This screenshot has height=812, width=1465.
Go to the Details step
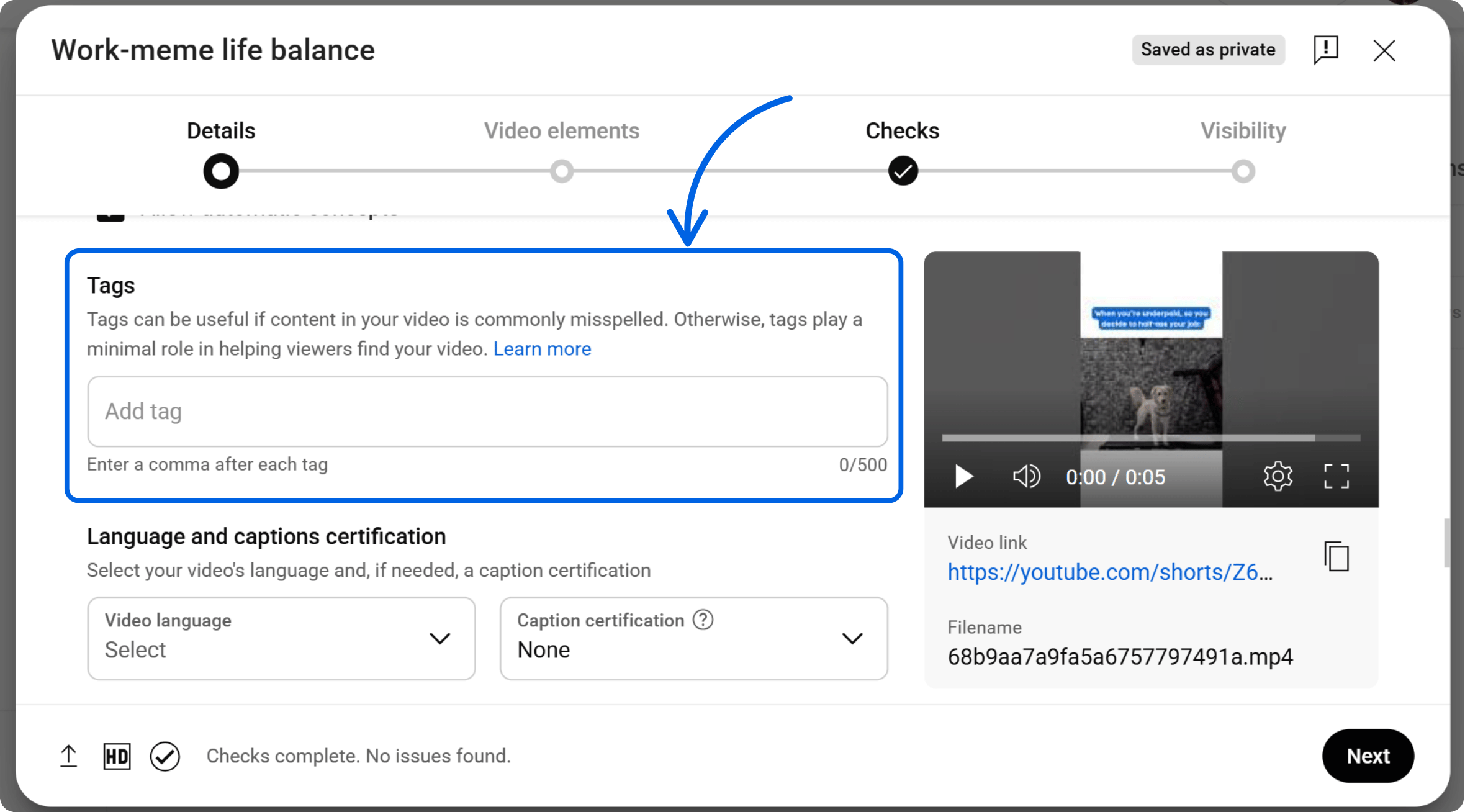click(x=220, y=171)
